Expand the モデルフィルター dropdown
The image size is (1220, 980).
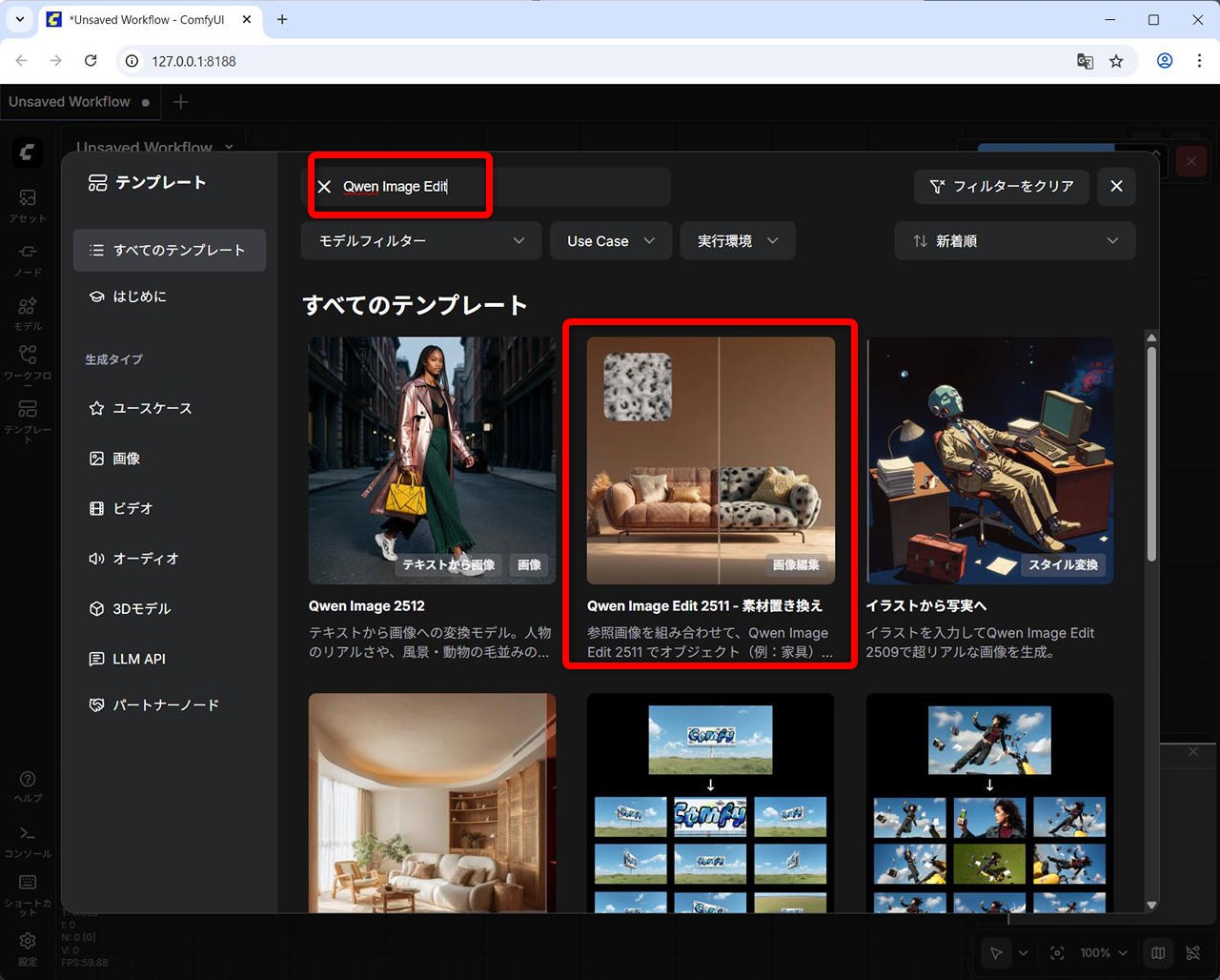[x=420, y=241]
